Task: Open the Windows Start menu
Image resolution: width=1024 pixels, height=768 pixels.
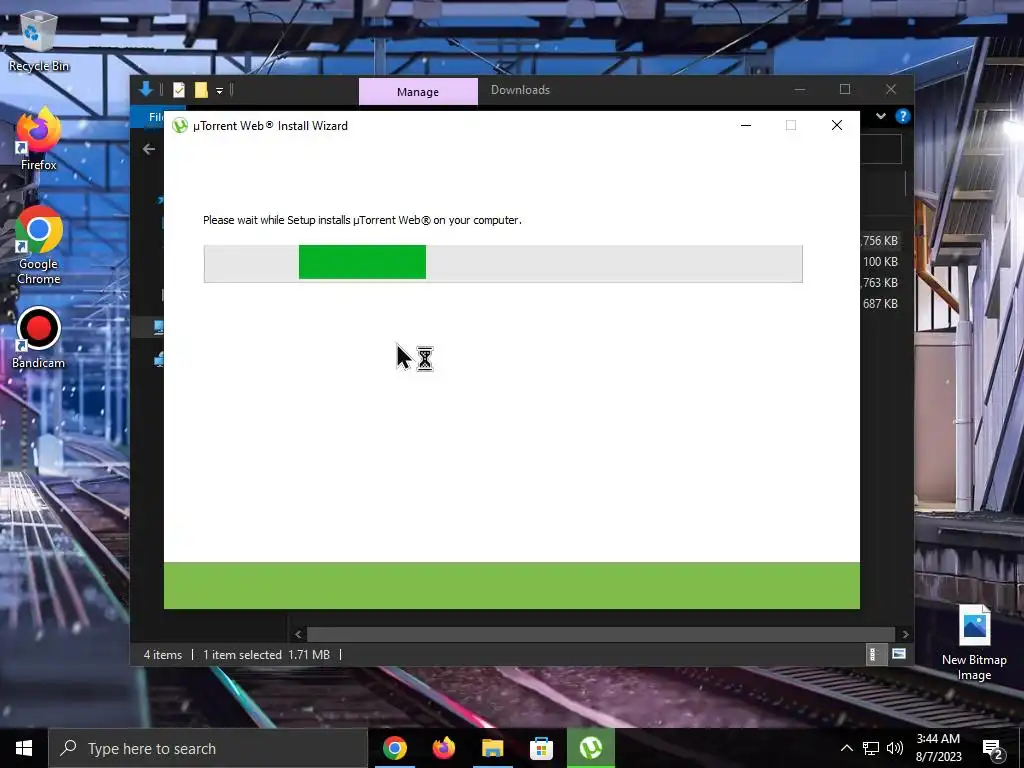Action: point(24,748)
